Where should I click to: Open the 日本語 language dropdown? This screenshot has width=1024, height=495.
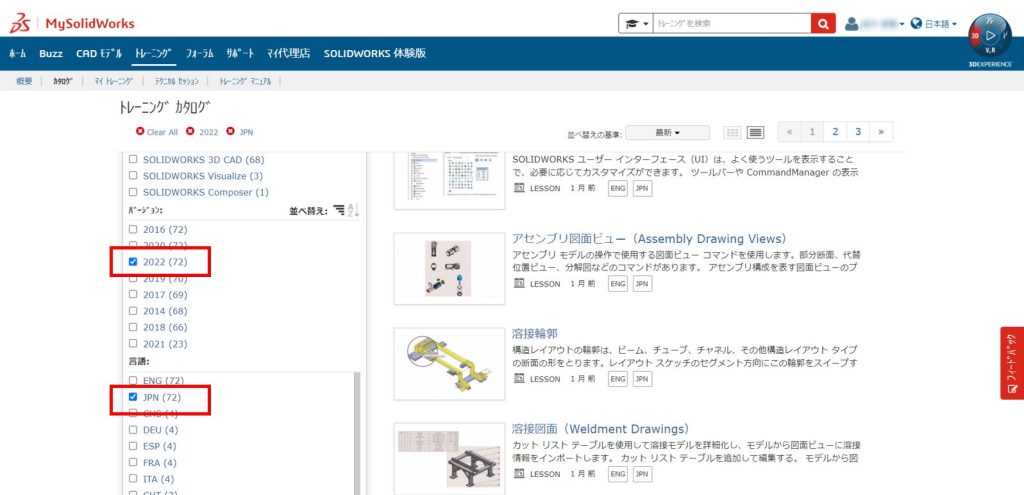tap(940, 24)
